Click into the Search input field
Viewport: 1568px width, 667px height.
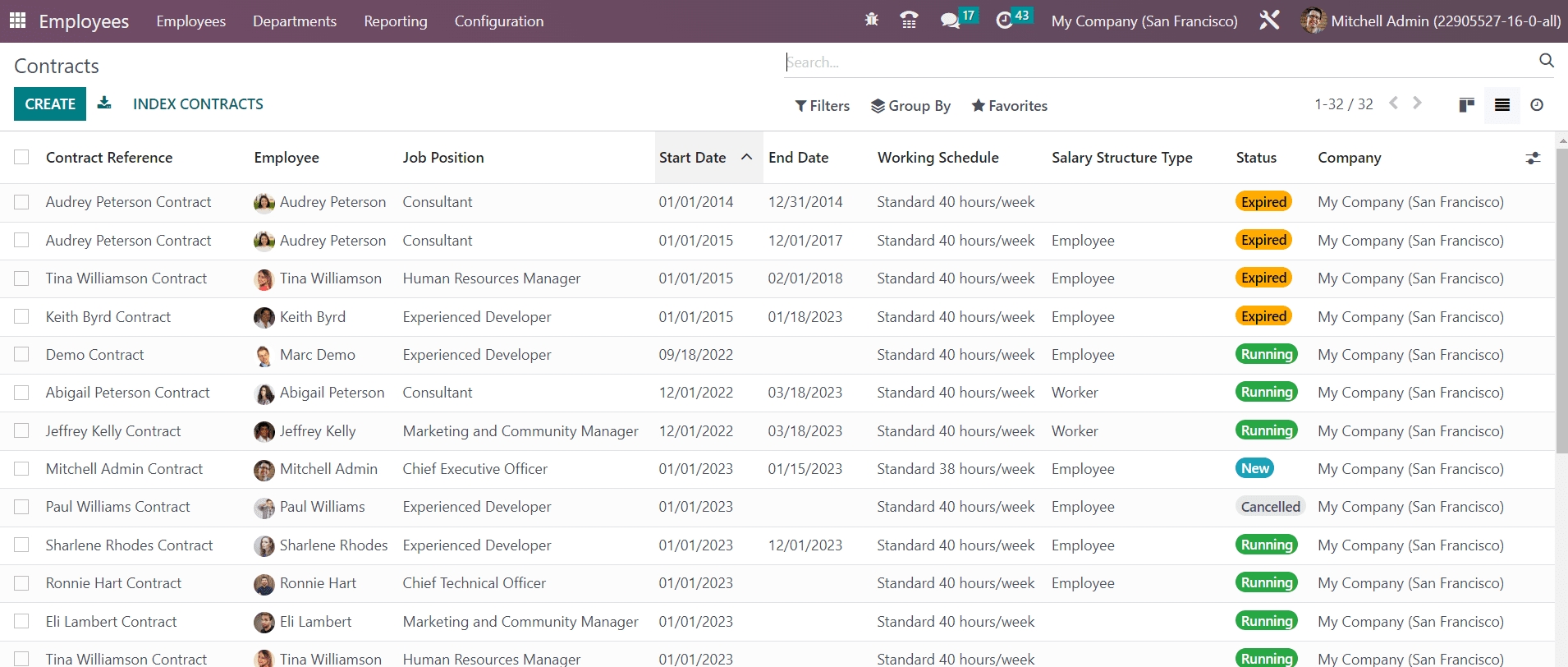tap(1158, 62)
